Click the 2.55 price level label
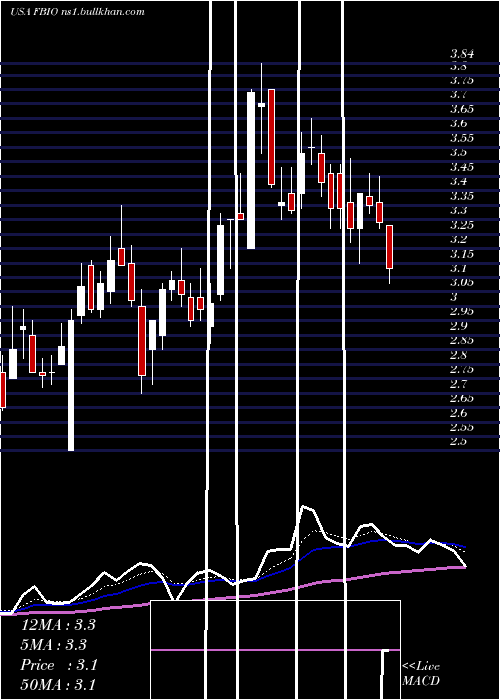500x700 pixels. (462, 427)
